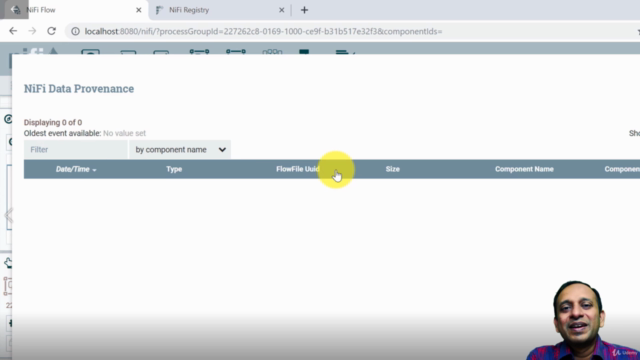Close the NiFi Flow tab
640x360 pixels.
tap(139, 10)
